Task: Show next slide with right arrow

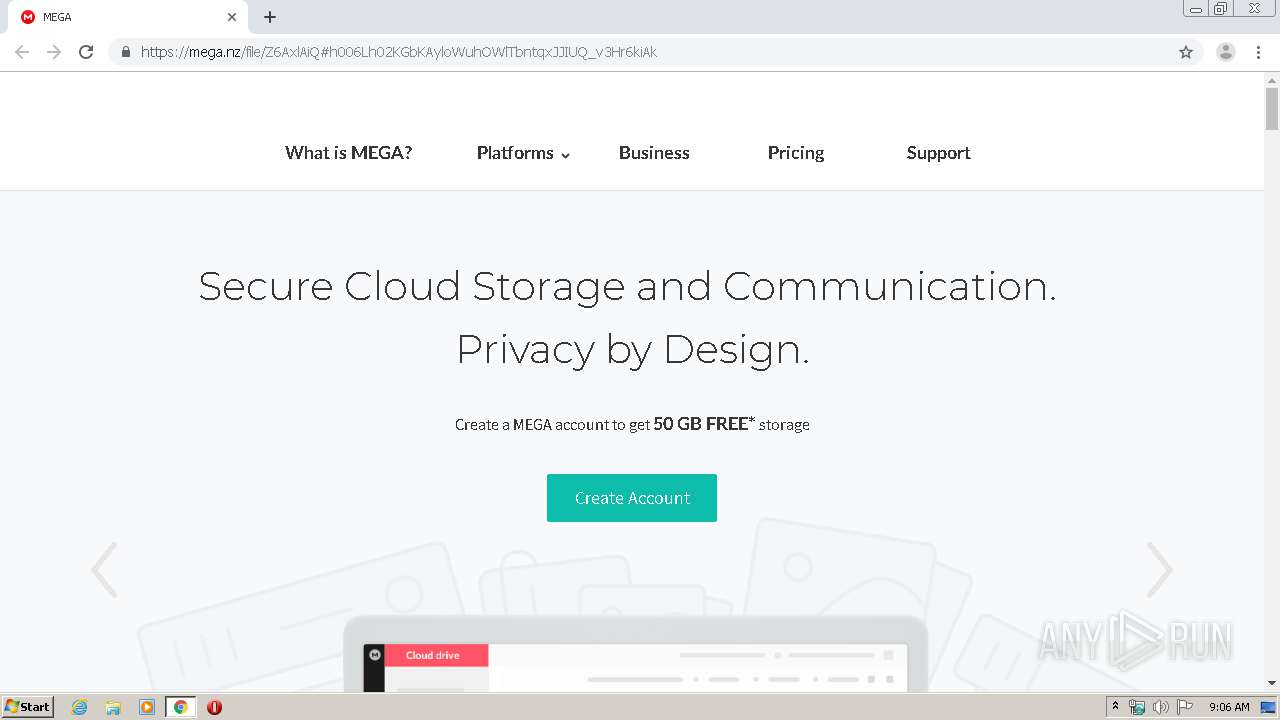Action: point(1159,570)
